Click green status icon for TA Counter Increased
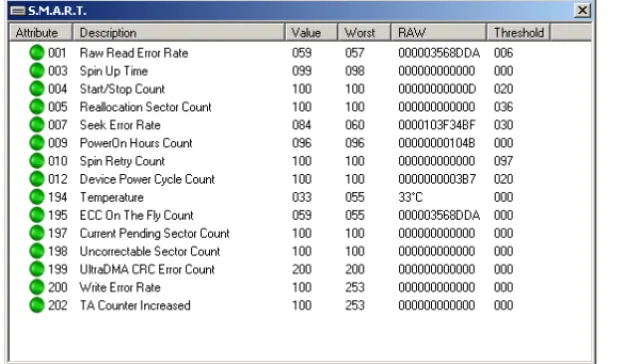The width and height of the screenshot is (640, 364). (x=37, y=305)
